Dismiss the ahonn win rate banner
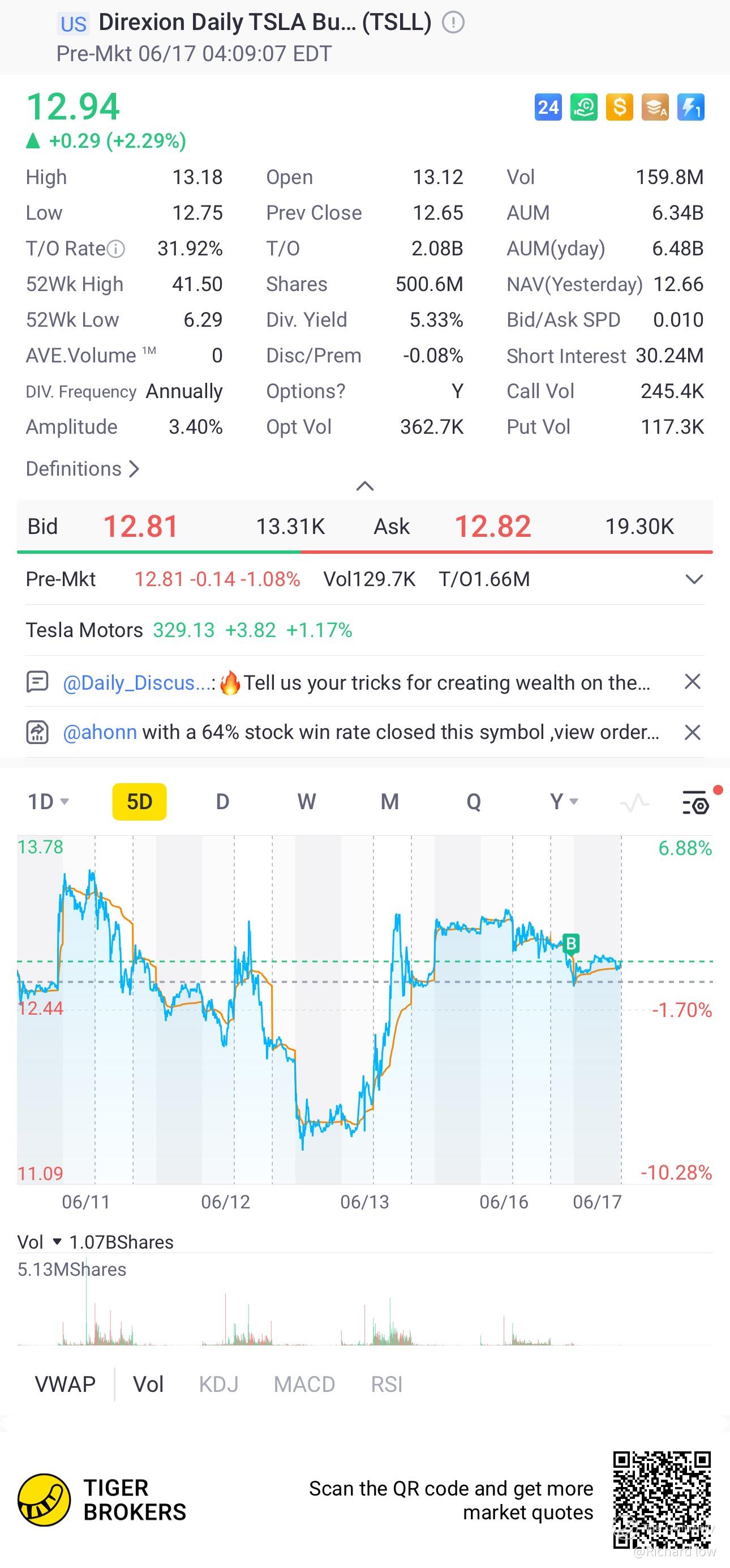The height and width of the screenshot is (1568, 730). point(692,732)
